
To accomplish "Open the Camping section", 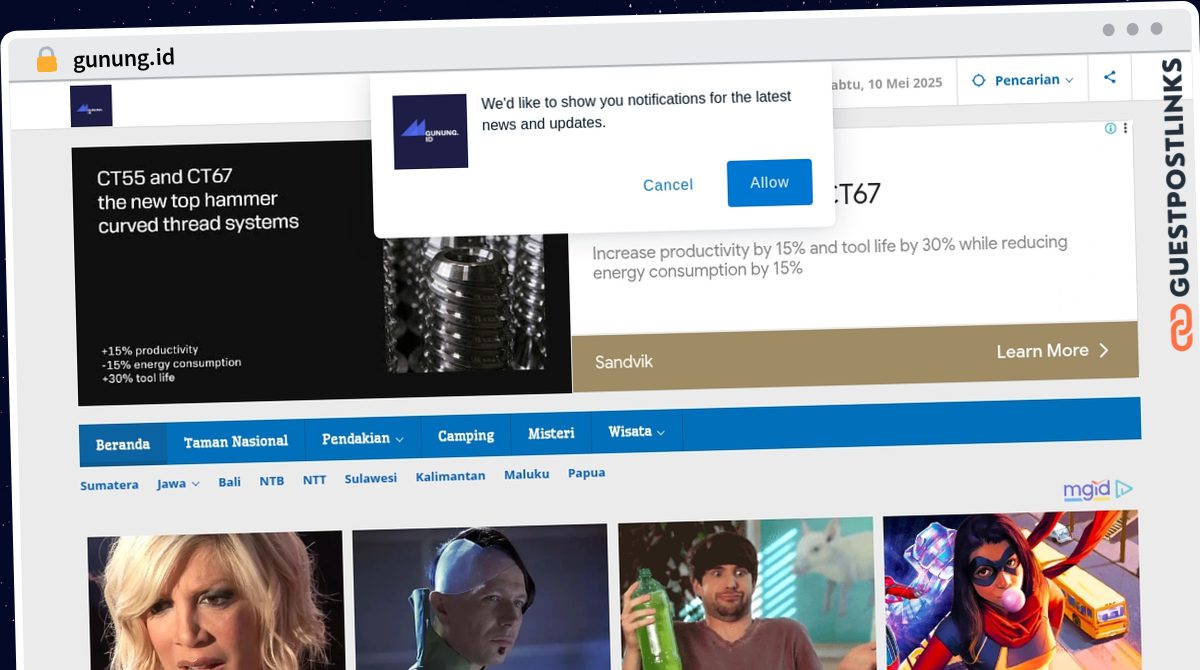I will [x=466, y=435].
